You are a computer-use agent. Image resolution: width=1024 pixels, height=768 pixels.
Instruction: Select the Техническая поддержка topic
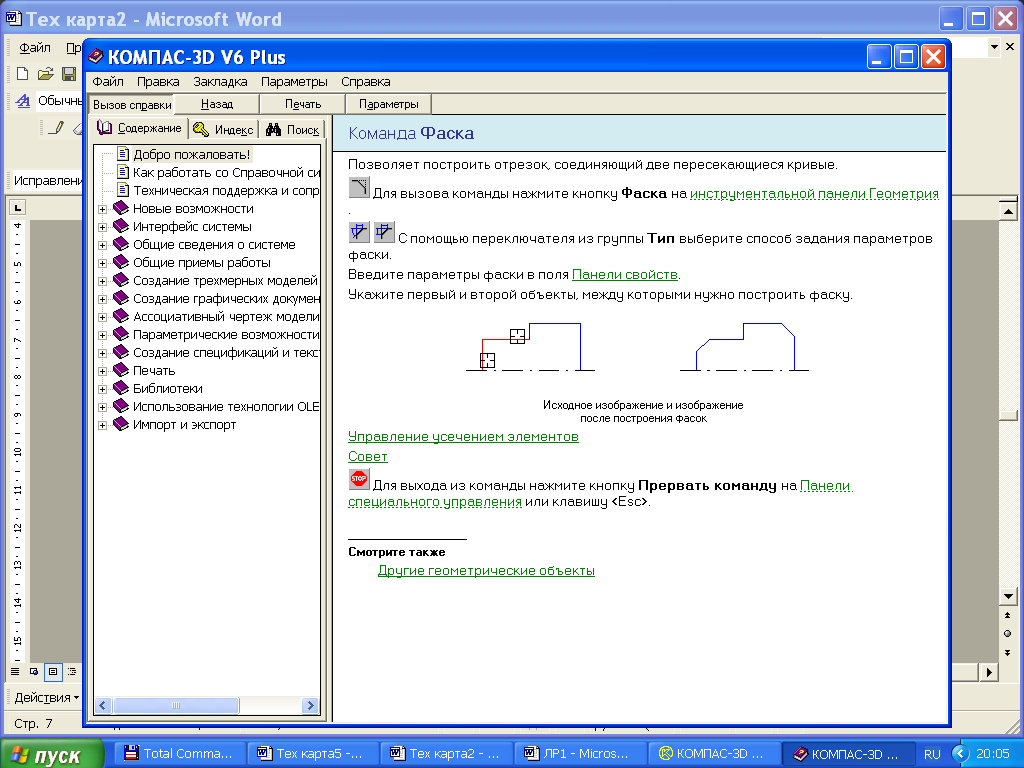point(226,191)
